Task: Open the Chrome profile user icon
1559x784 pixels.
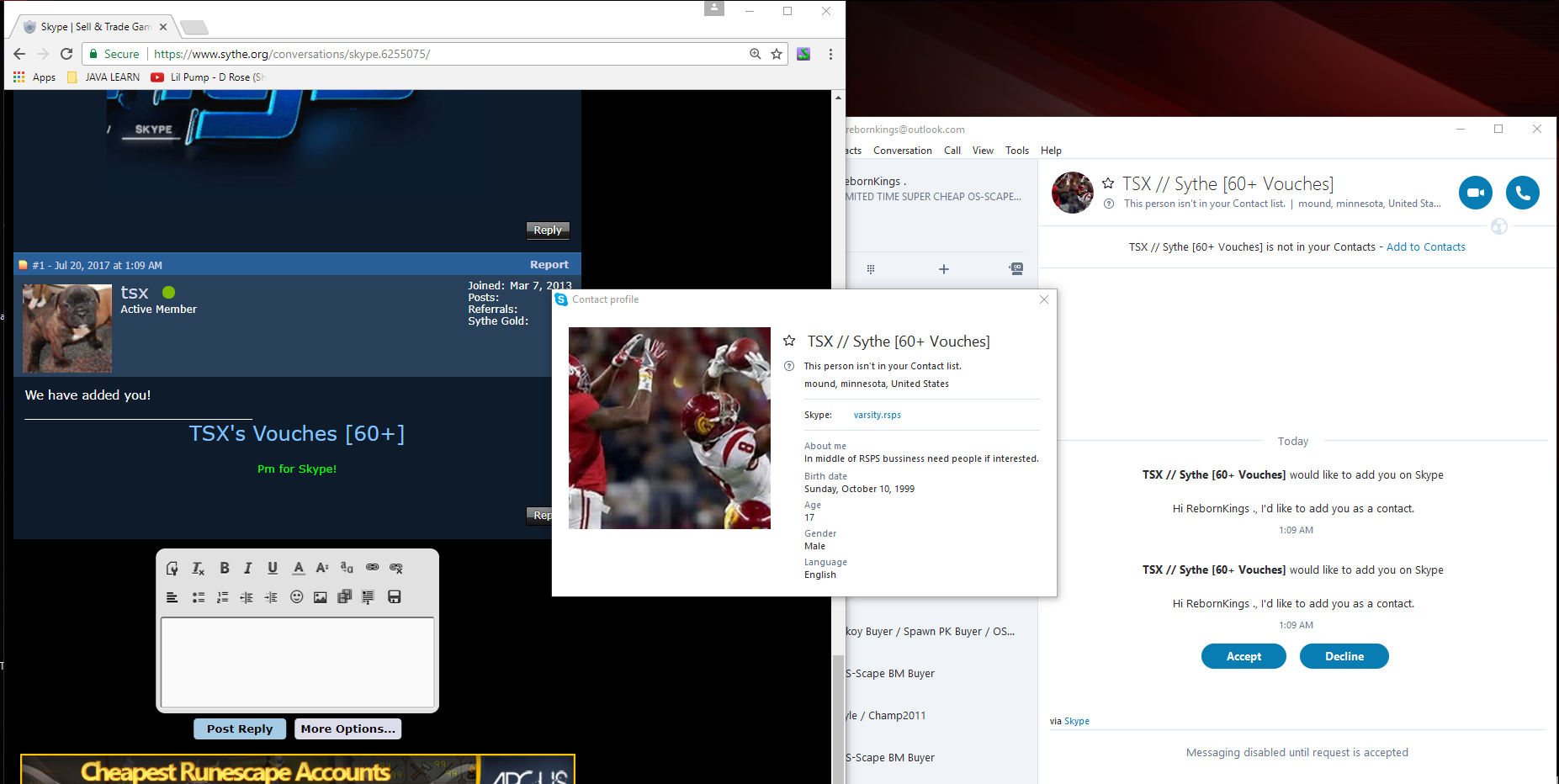Action: tap(714, 8)
